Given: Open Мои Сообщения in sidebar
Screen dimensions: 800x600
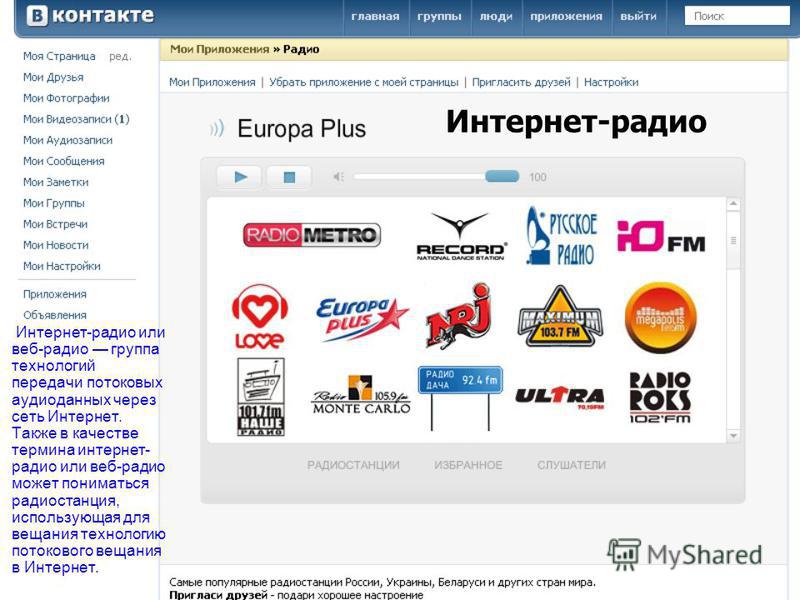Looking at the screenshot, I should click(64, 161).
